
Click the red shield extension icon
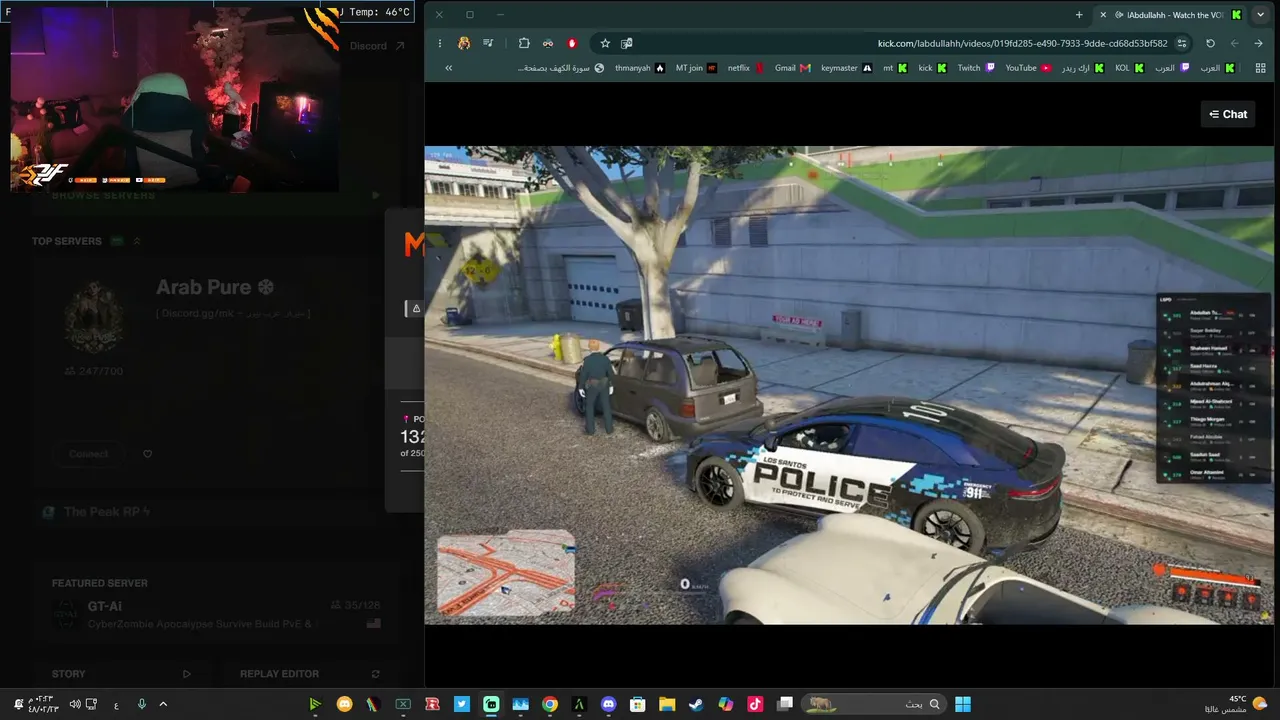572,43
